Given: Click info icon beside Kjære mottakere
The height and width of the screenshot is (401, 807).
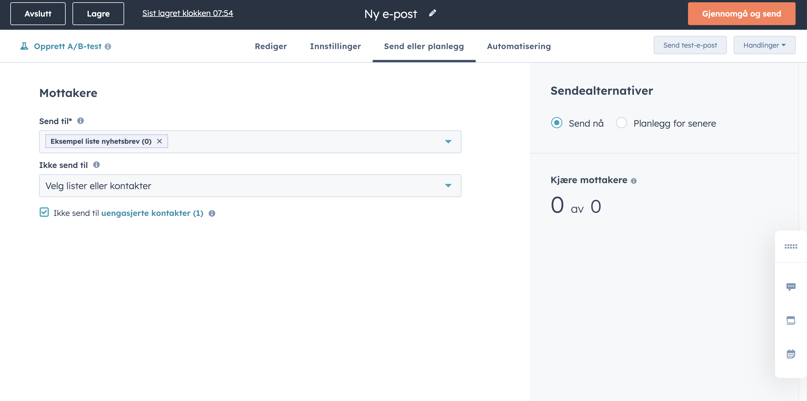Looking at the screenshot, I should tap(634, 181).
